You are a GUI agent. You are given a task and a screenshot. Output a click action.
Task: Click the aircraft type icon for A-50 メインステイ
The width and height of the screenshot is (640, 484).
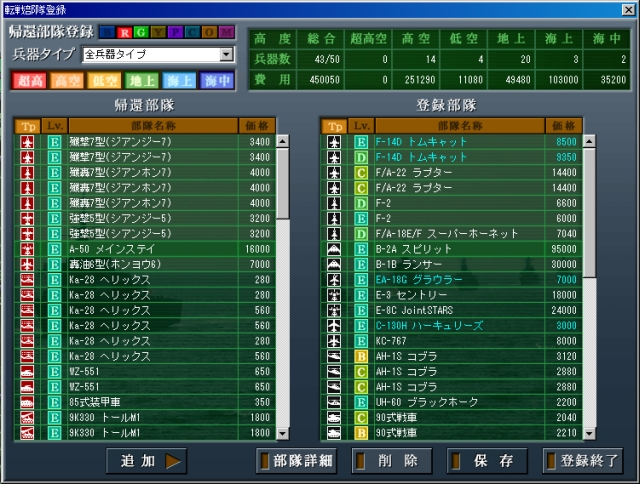point(27,249)
